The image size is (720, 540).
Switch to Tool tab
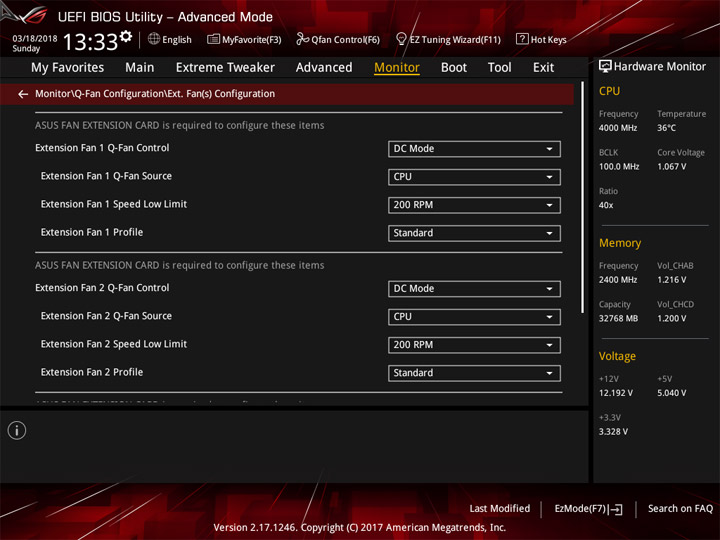[499, 68]
